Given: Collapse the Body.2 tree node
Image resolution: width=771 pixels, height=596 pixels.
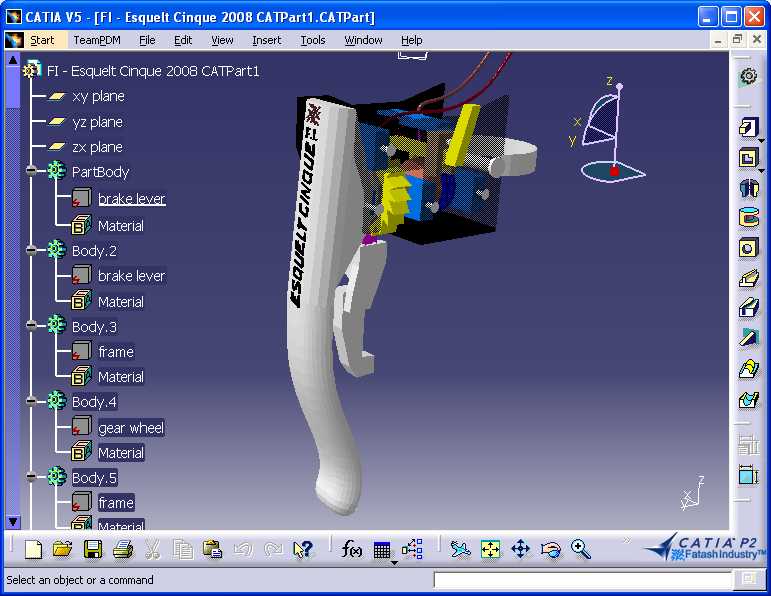Looking at the screenshot, I should (31, 250).
